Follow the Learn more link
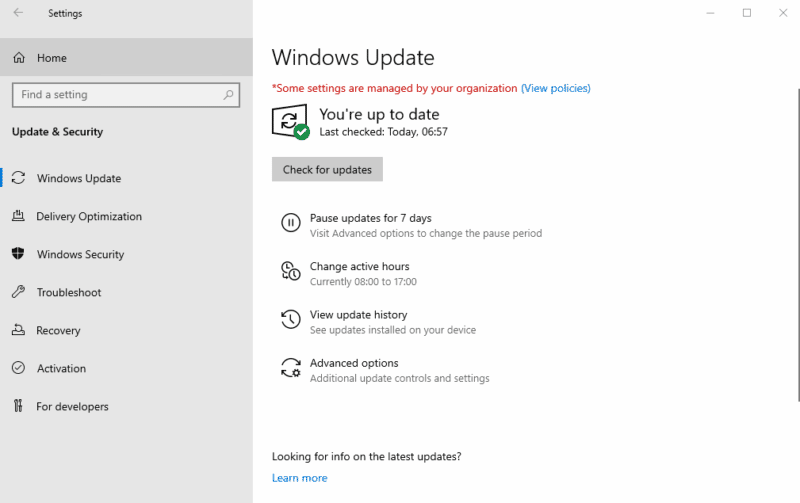The image size is (800, 503). pyautogui.click(x=299, y=478)
